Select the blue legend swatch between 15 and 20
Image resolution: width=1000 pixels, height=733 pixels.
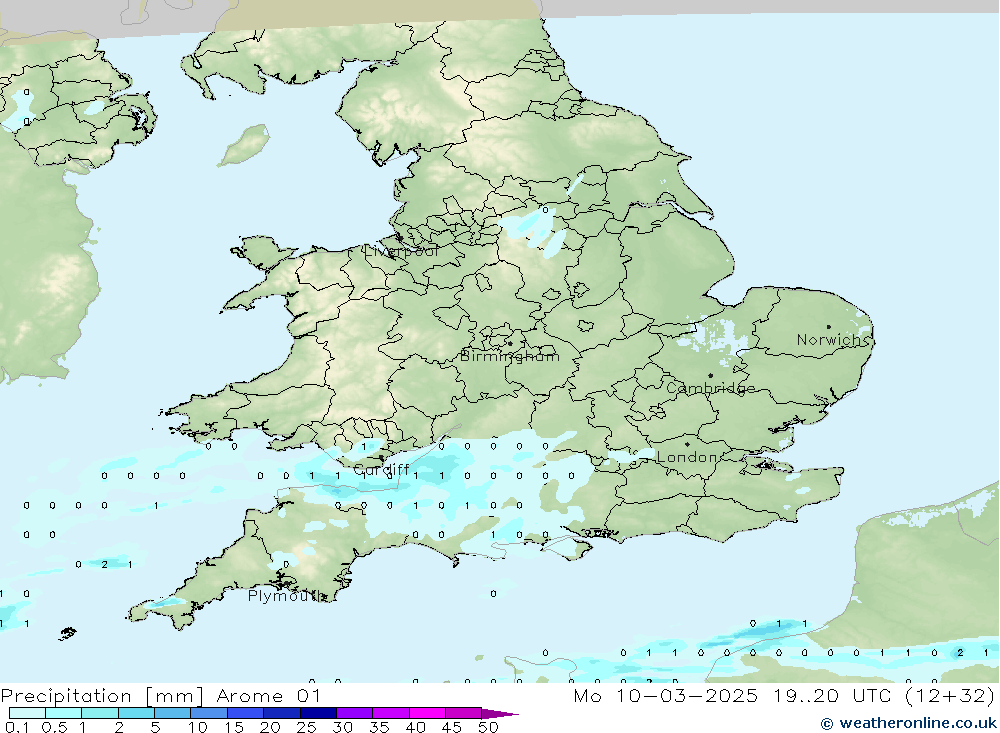point(245,713)
